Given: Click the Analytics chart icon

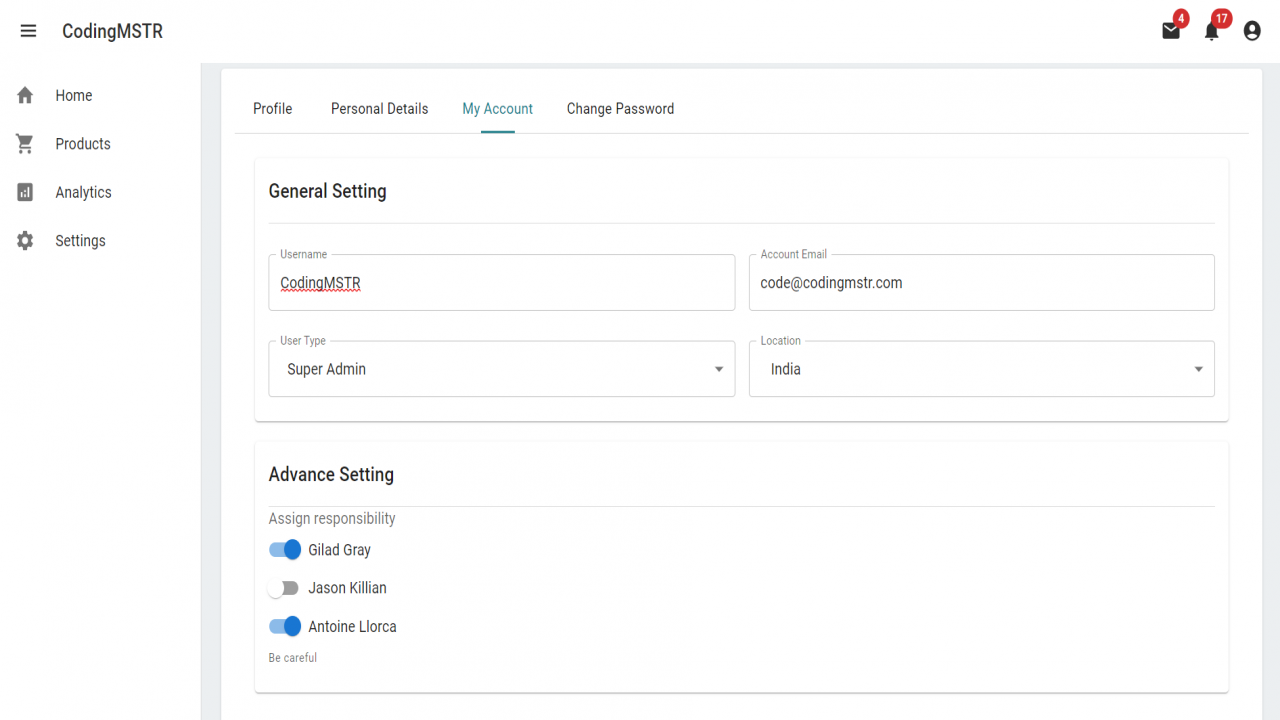Looking at the screenshot, I should coord(25,192).
